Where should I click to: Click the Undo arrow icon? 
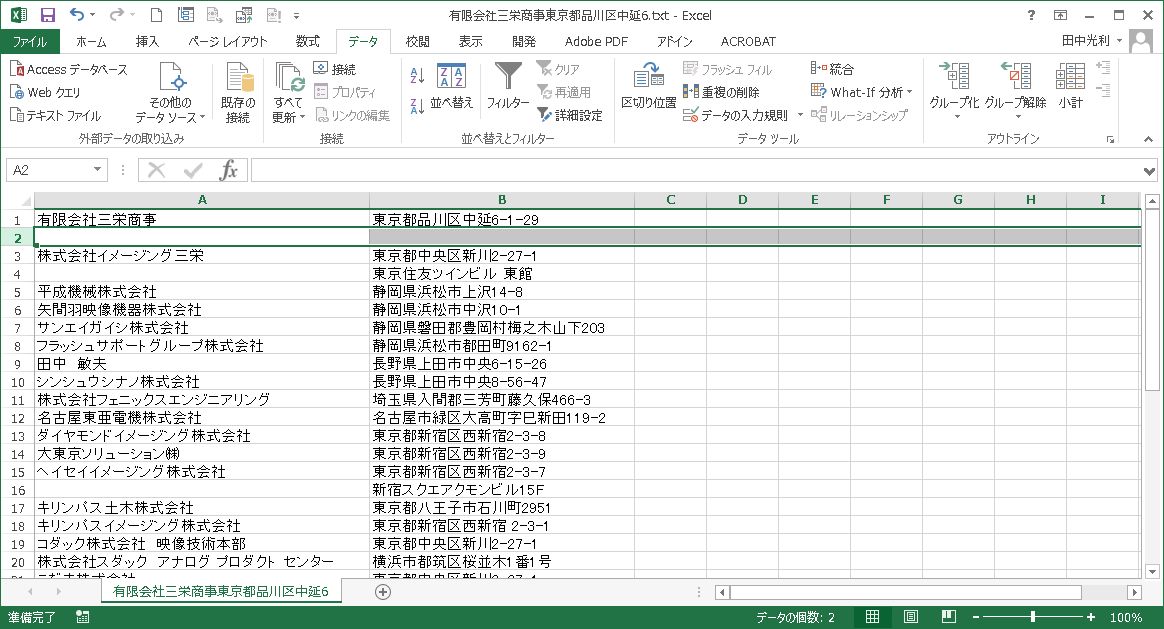(77, 15)
